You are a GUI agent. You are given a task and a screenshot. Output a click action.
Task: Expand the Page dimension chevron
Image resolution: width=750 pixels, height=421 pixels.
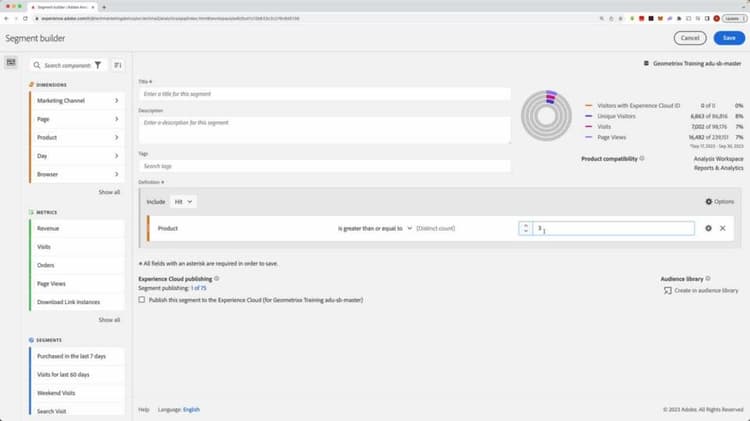[x=116, y=119]
